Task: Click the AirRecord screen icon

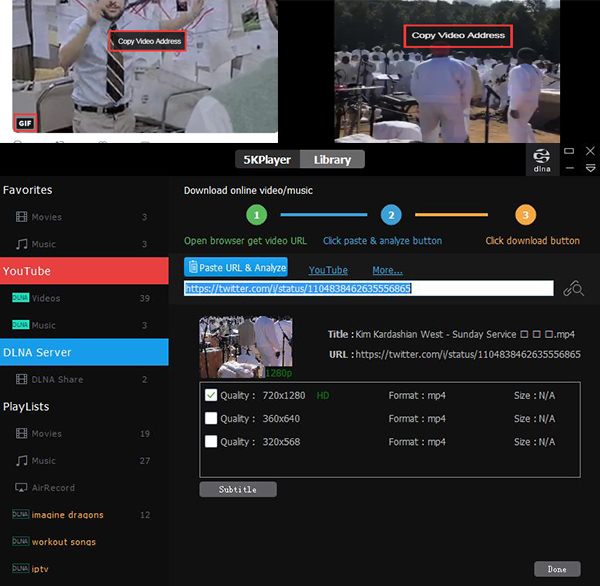Action: 21,488
